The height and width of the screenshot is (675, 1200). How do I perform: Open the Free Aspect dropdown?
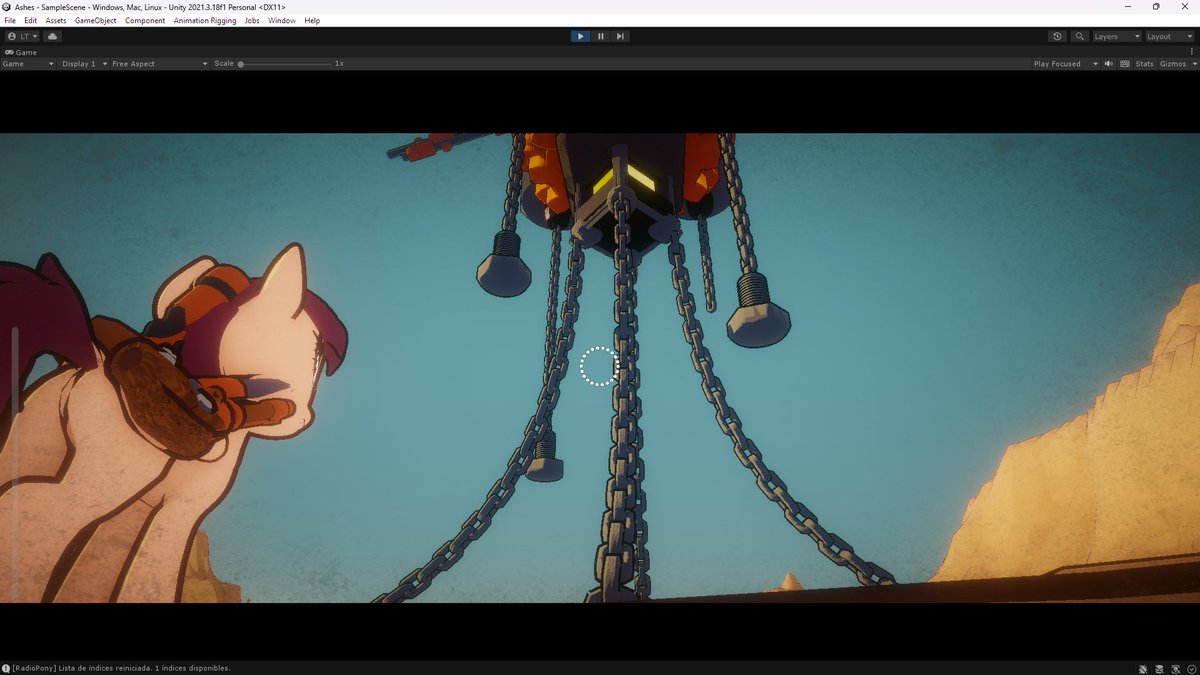160,64
